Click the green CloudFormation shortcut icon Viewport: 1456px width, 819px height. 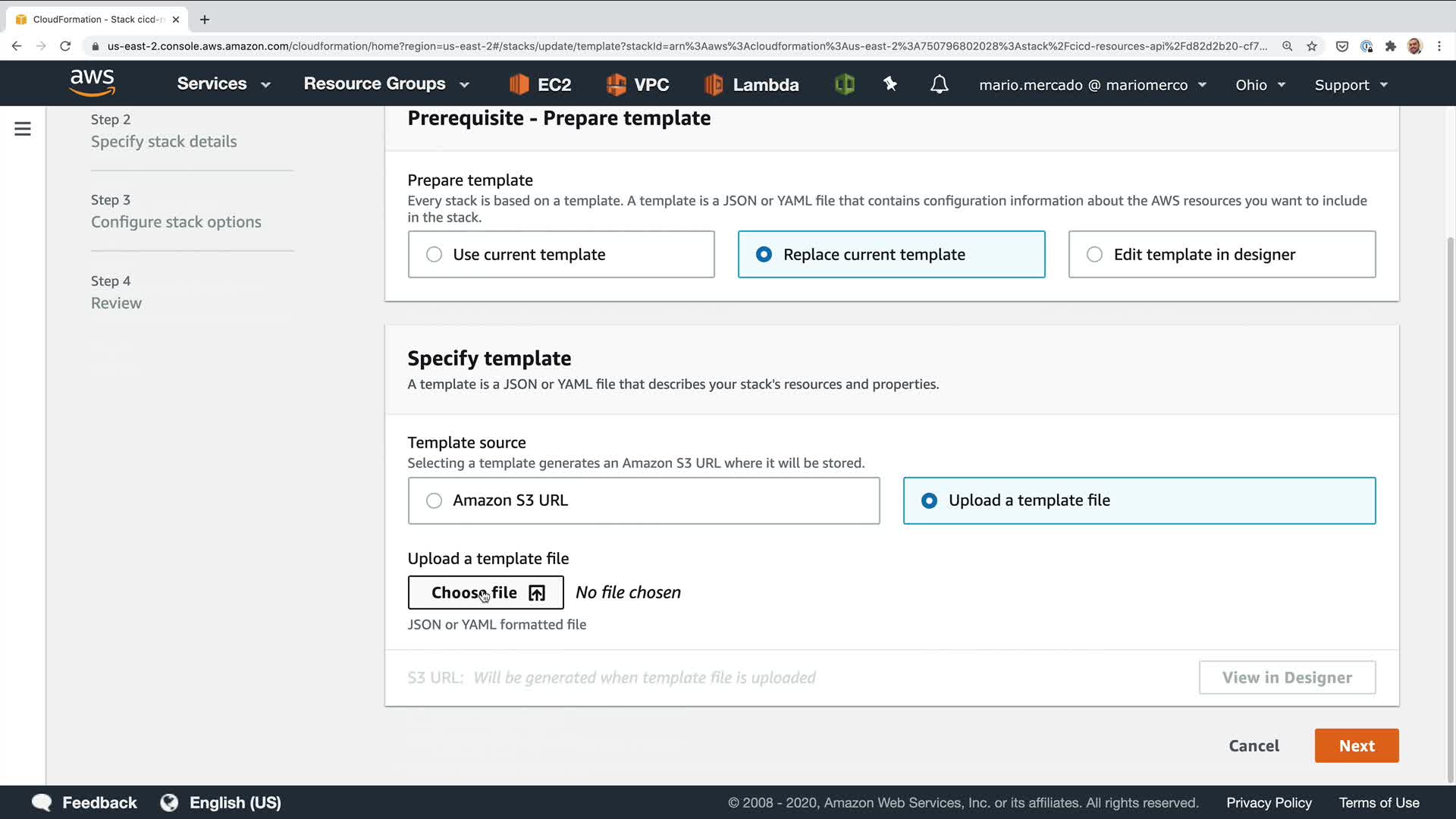[x=844, y=84]
